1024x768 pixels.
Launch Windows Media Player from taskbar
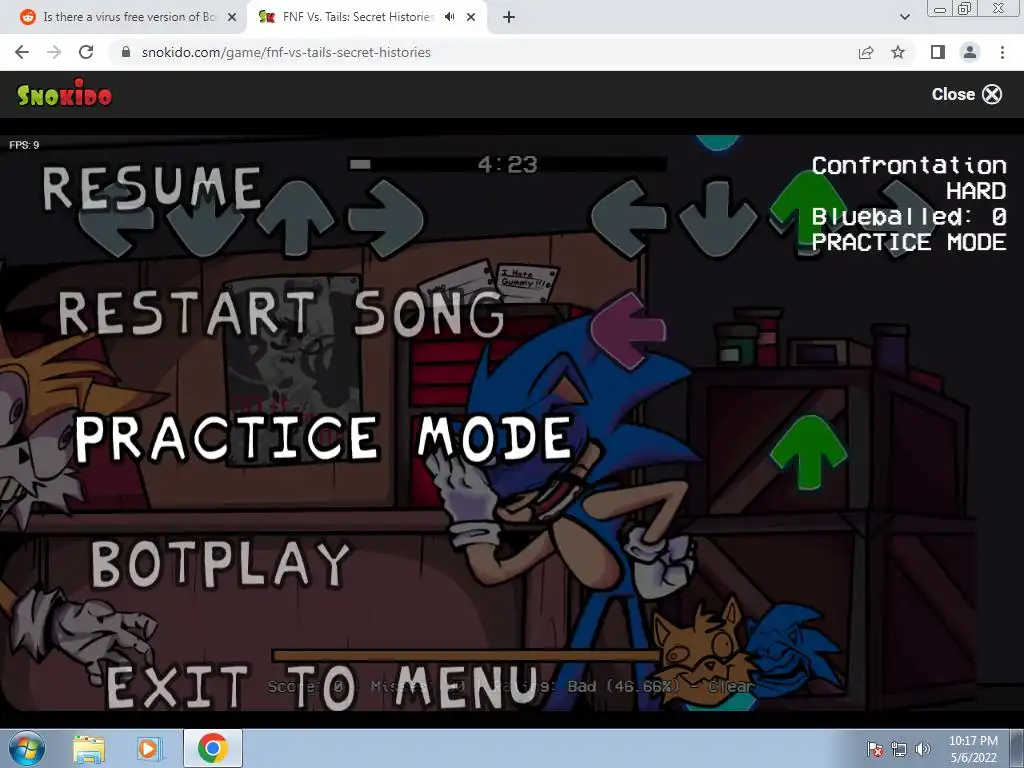(150, 748)
